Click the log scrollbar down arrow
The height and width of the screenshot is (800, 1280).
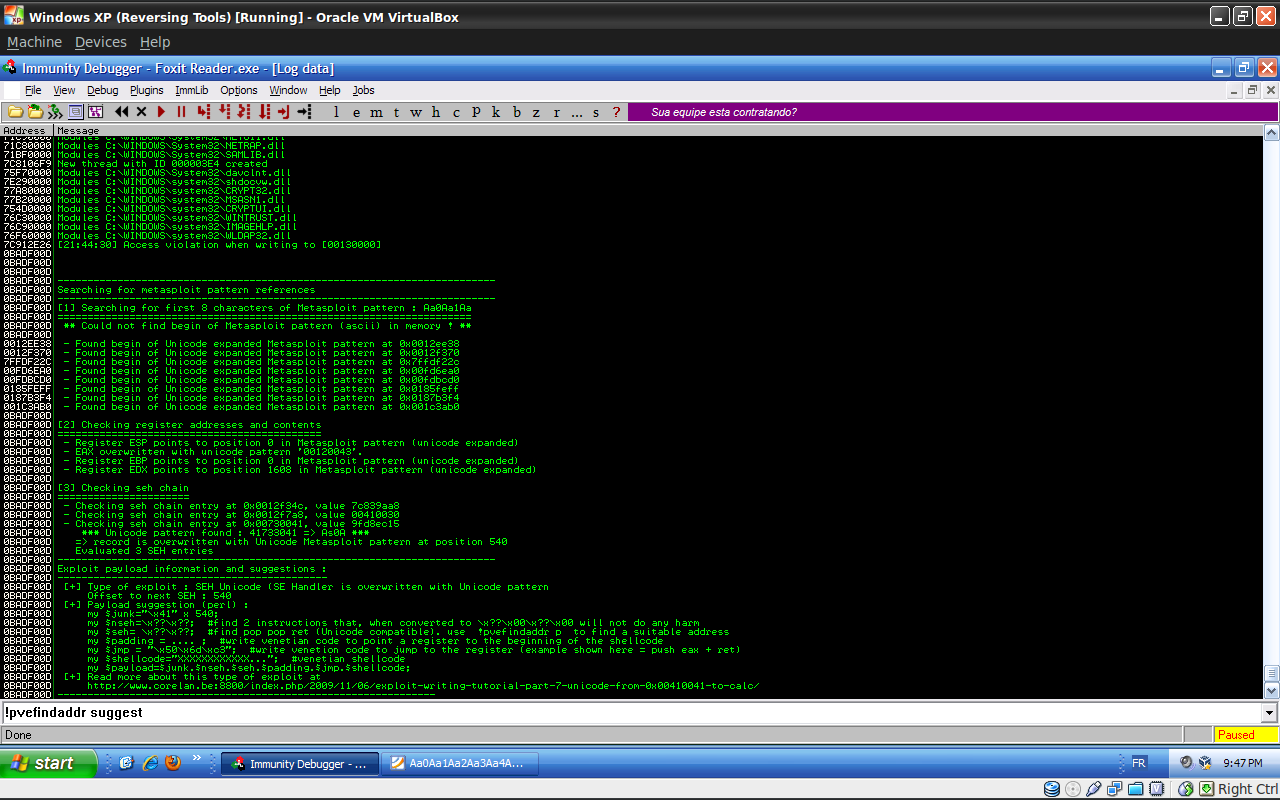point(1271,690)
